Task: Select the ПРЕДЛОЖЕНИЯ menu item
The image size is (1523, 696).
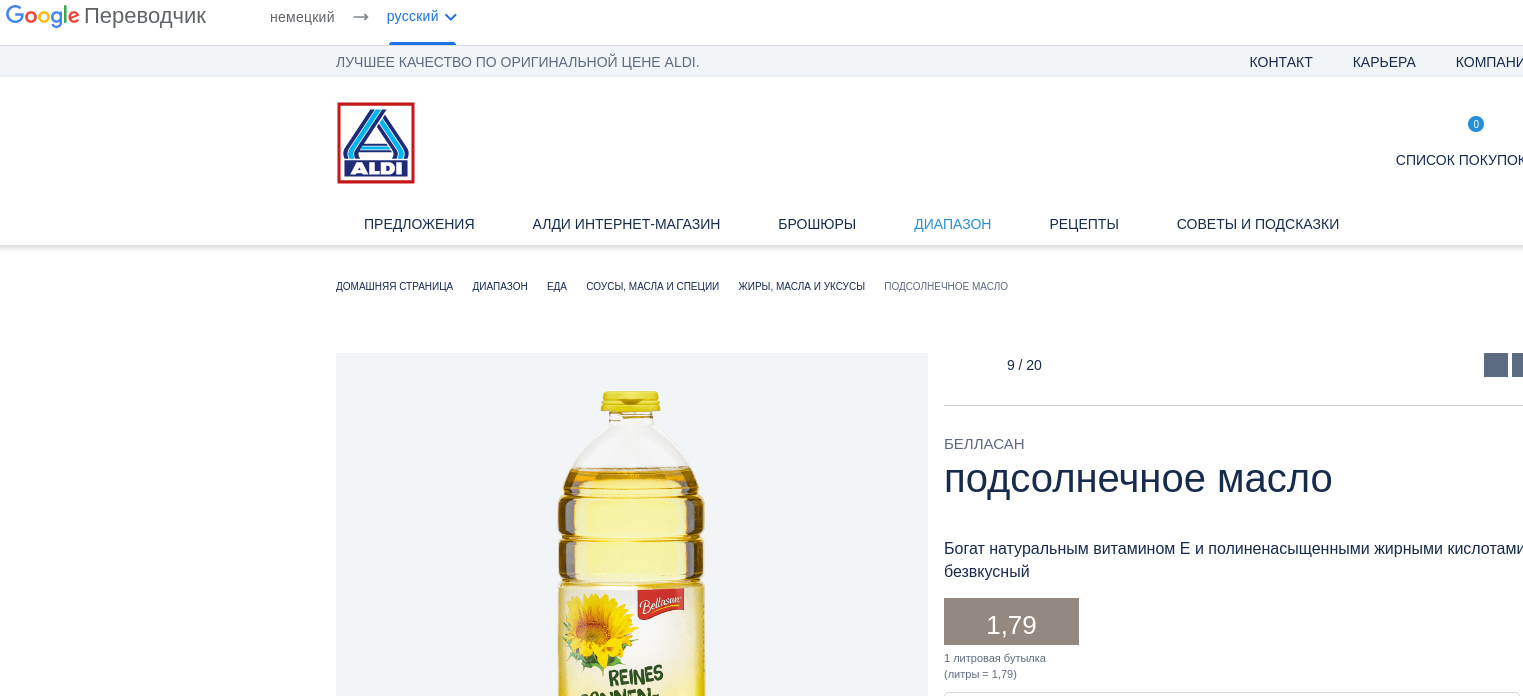Action: pos(419,224)
